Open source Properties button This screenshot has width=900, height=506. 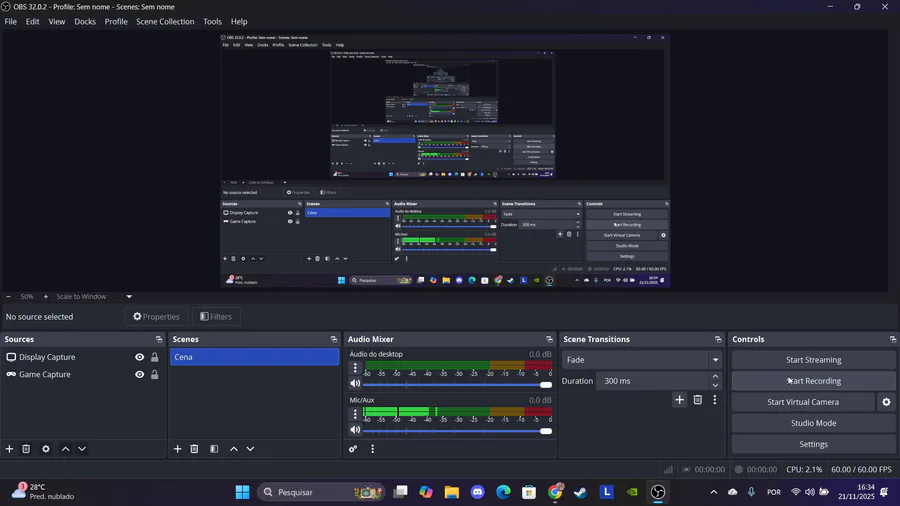click(156, 317)
